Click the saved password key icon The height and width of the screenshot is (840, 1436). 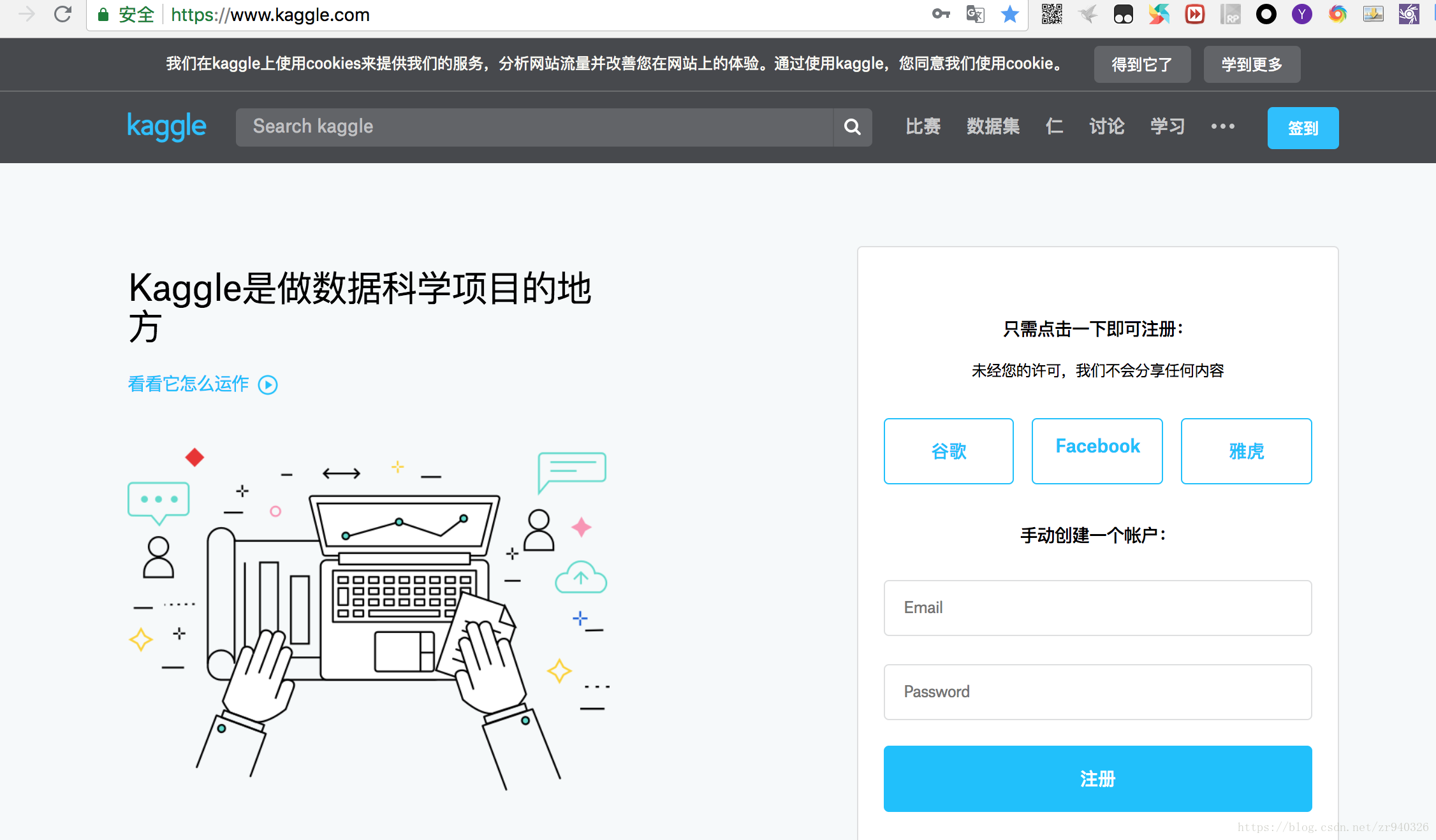[941, 14]
